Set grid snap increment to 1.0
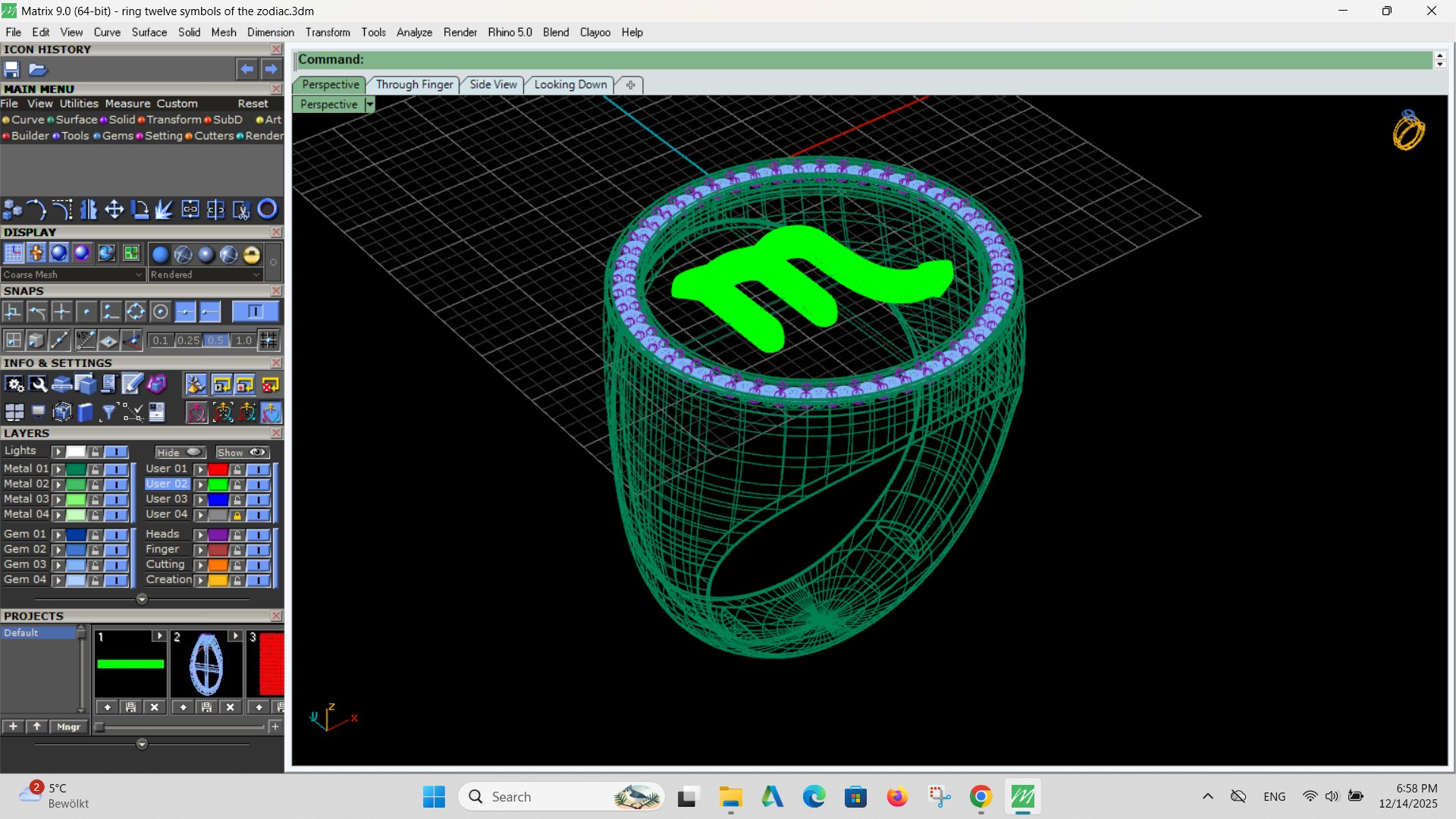 [x=243, y=340]
